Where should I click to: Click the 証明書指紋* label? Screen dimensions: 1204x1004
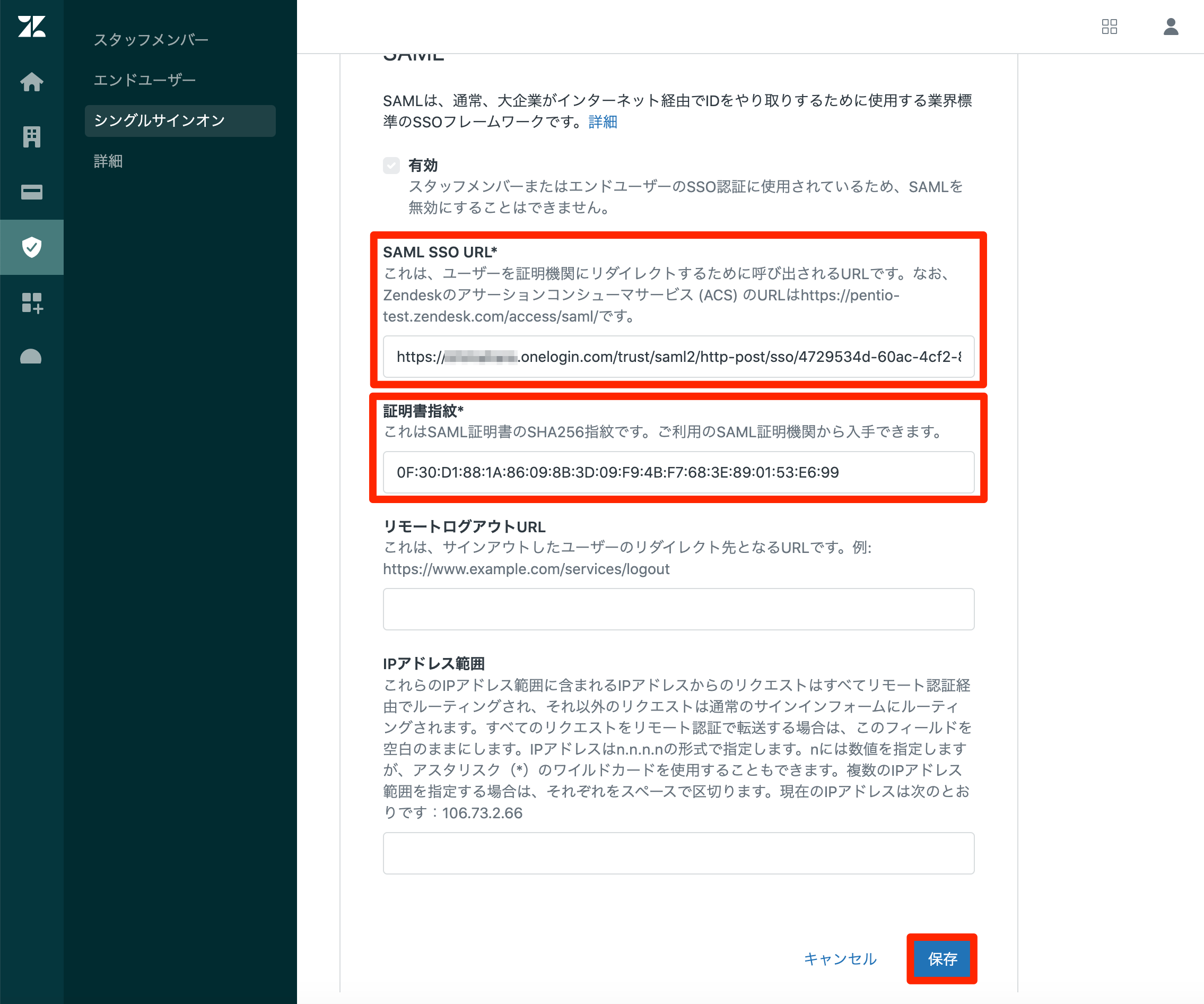423,411
